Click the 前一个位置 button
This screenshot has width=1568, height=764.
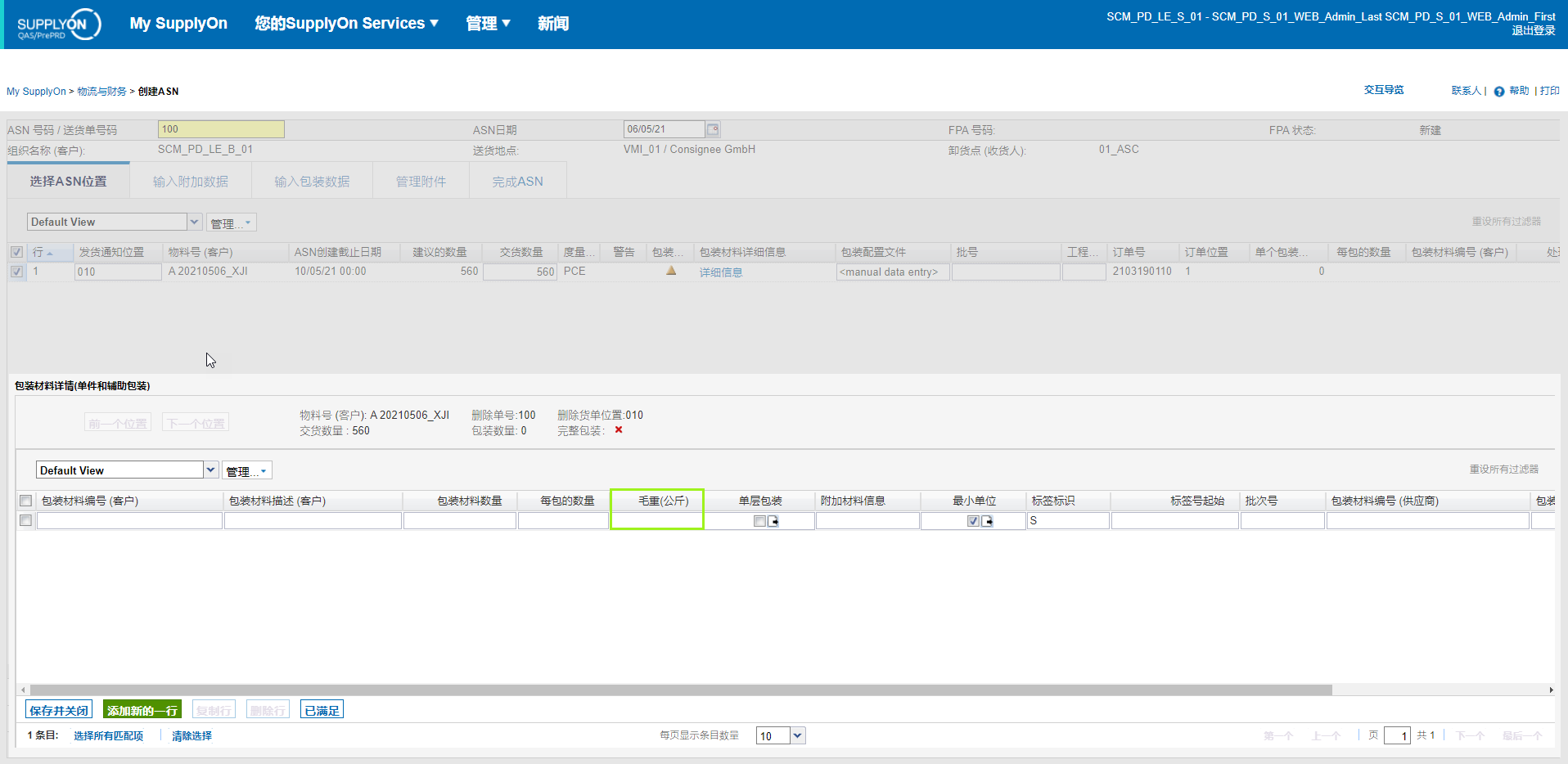118,423
